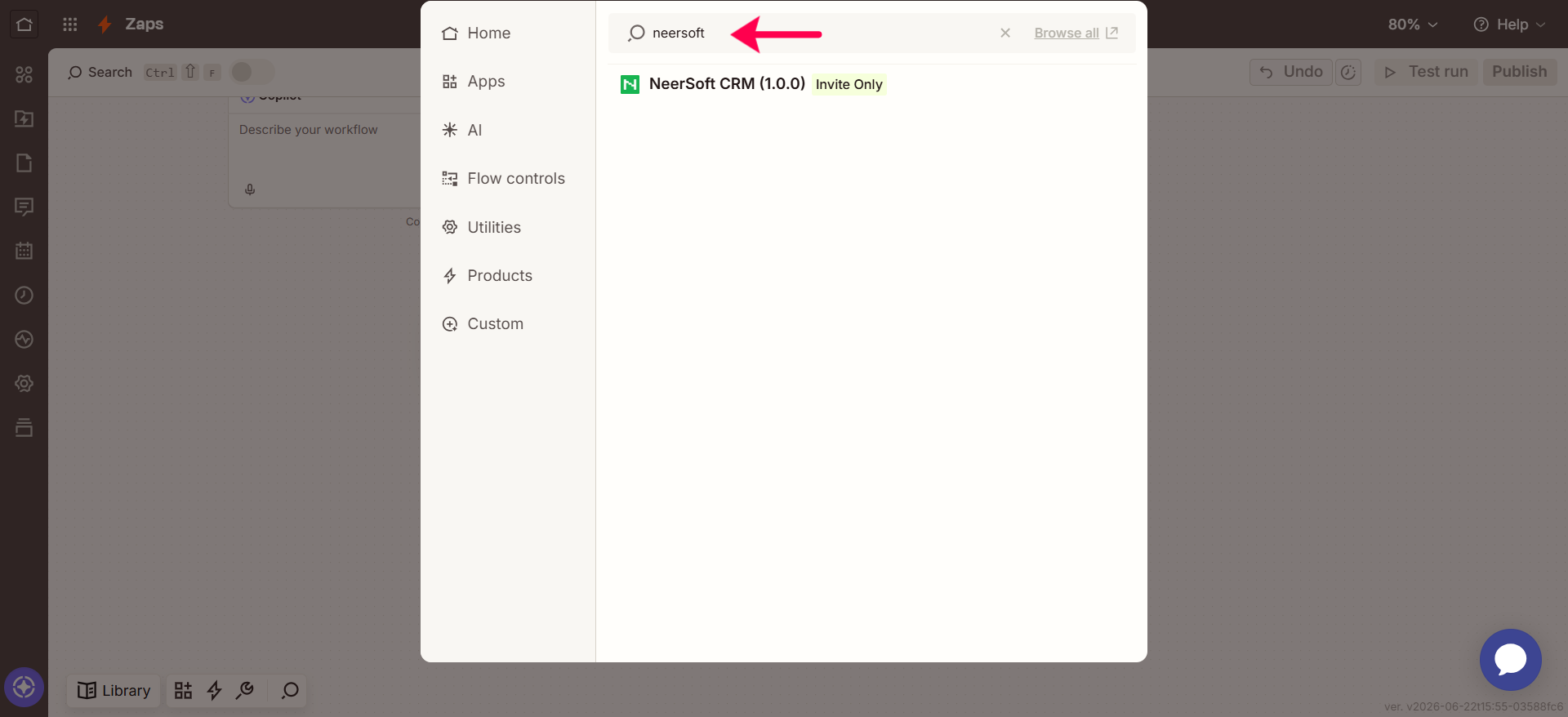Open the stacked layers icon in sidebar

pos(24,427)
